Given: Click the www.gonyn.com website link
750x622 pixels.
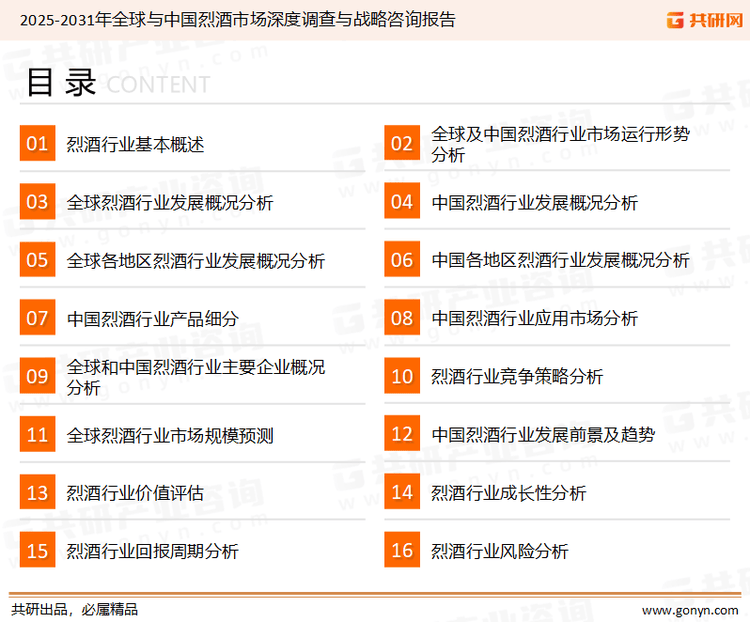Looking at the screenshot, I should tap(690, 609).
